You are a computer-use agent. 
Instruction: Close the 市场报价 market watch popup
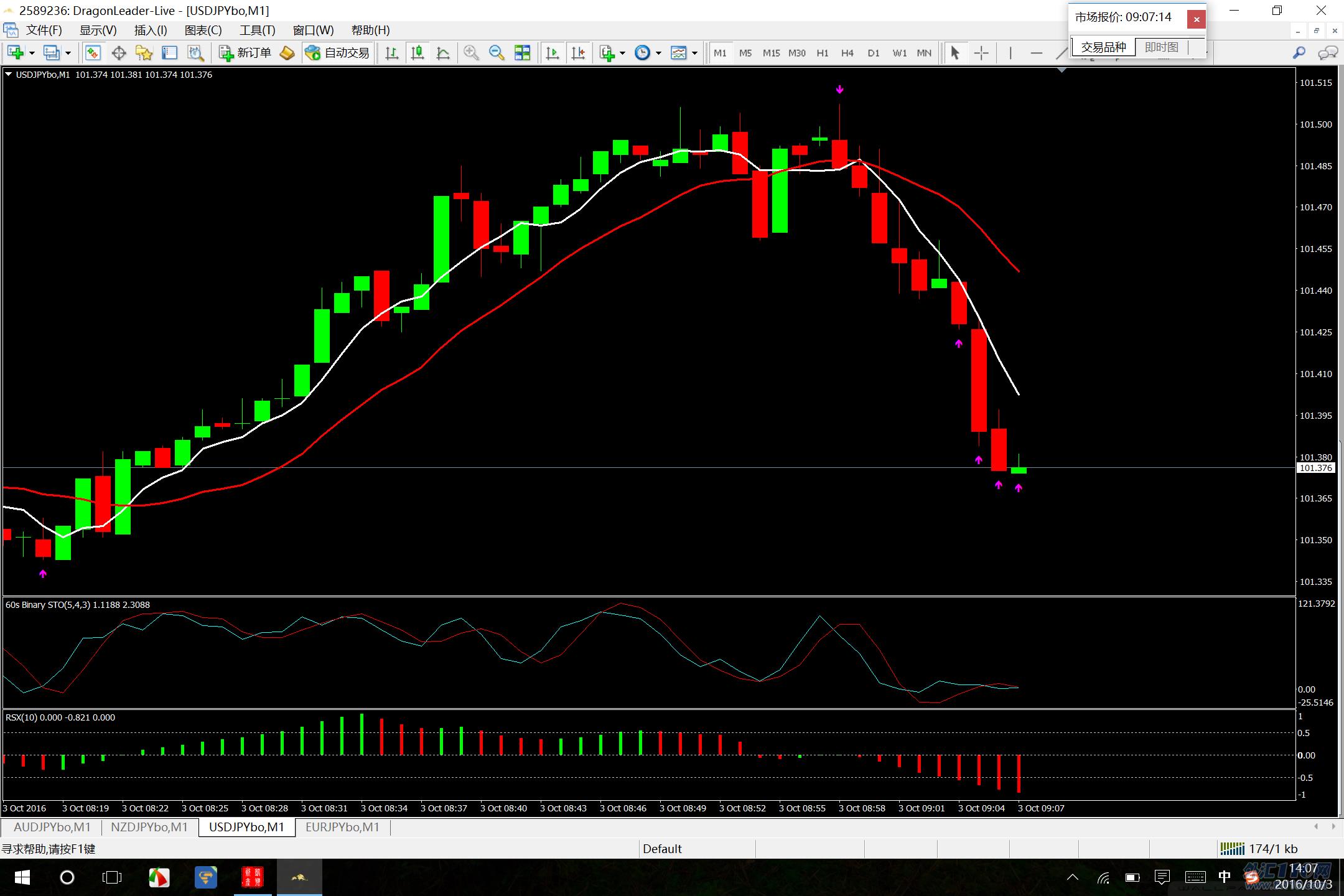[x=1196, y=19]
